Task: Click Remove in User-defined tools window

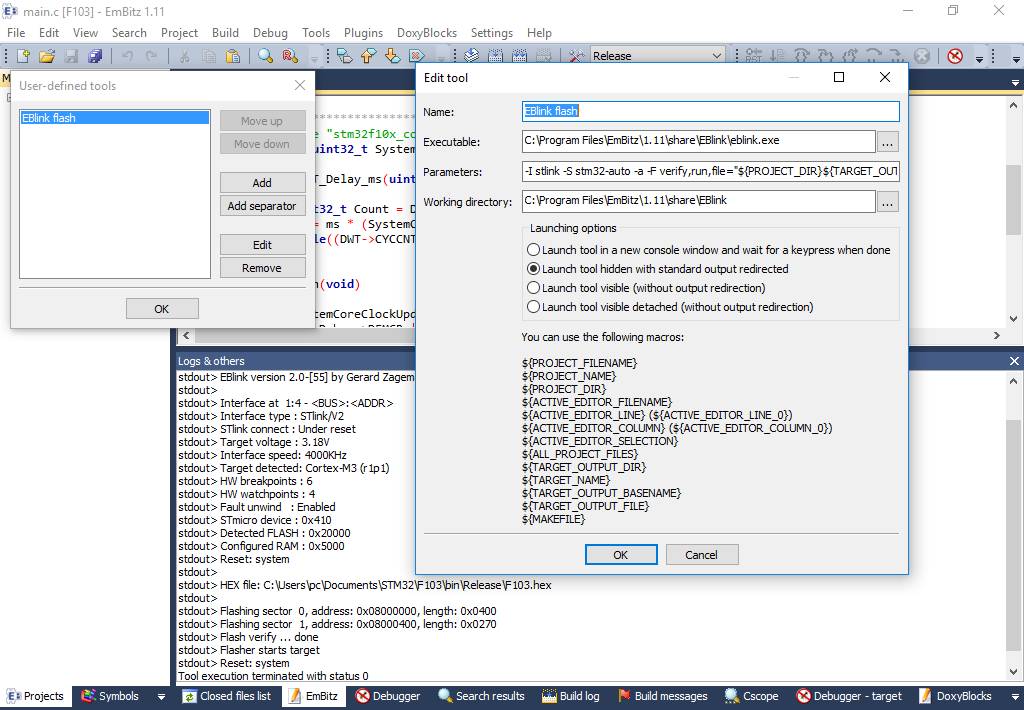Action: [x=263, y=268]
